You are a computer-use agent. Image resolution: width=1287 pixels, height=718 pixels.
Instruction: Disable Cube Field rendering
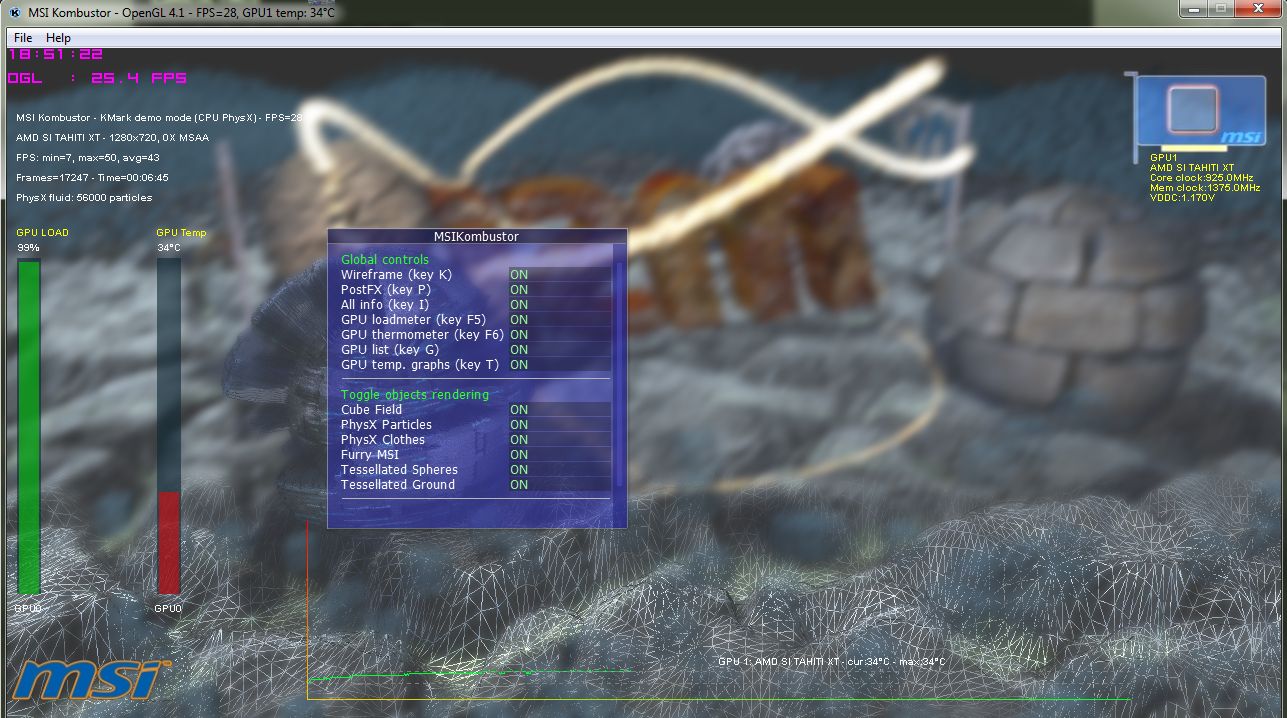tap(519, 410)
